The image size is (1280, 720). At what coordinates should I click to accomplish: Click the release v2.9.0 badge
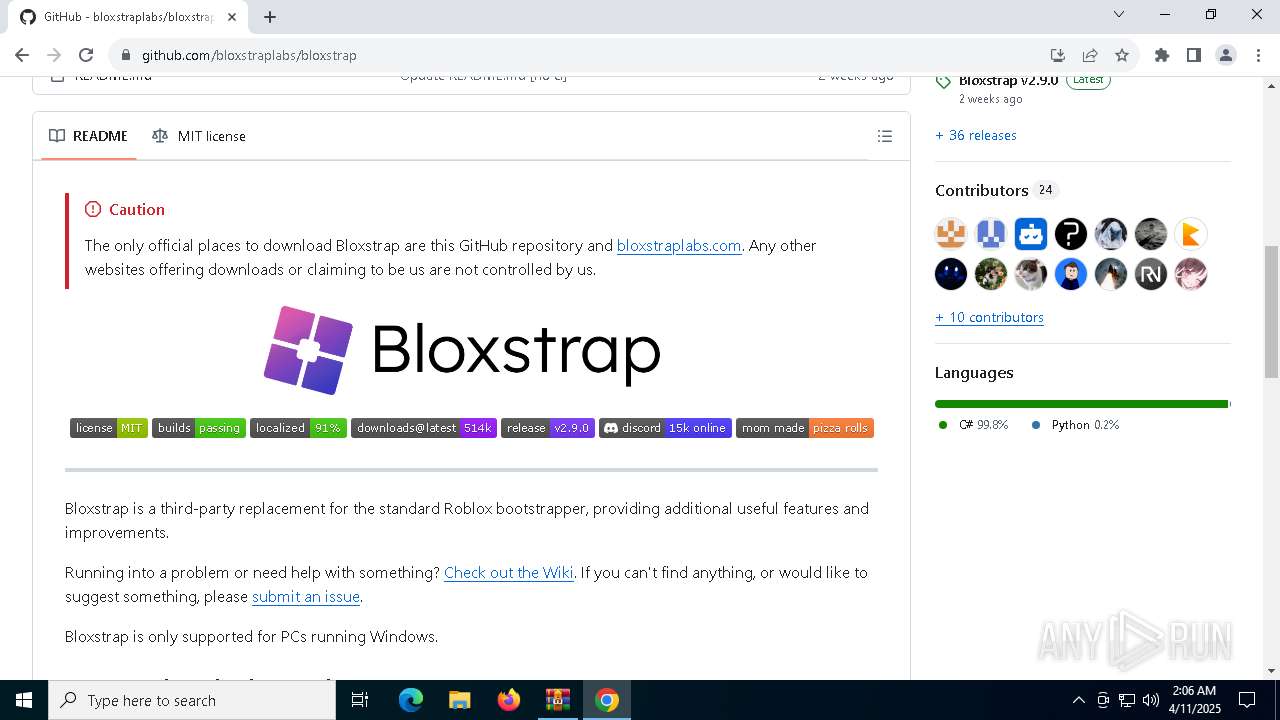click(548, 428)
